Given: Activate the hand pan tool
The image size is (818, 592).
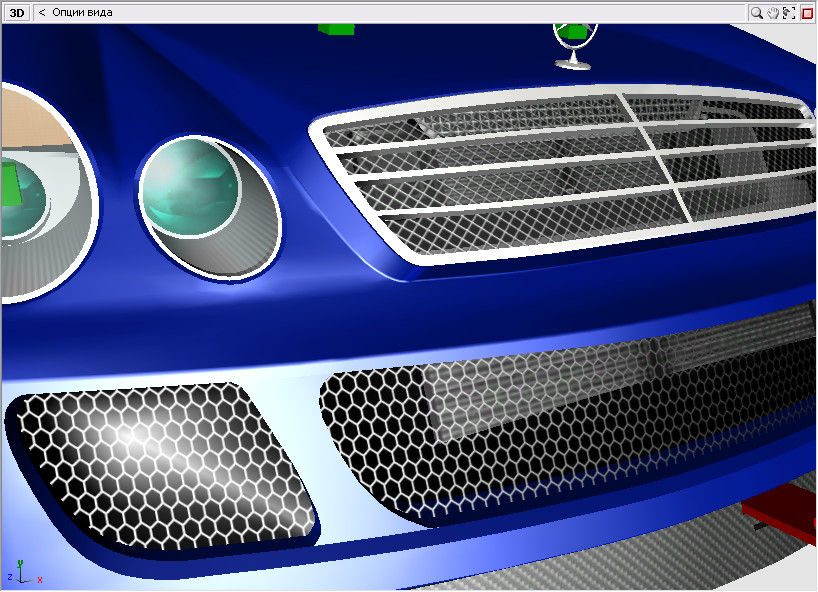Looking at the screenshot, I should [x=773, y=13].
